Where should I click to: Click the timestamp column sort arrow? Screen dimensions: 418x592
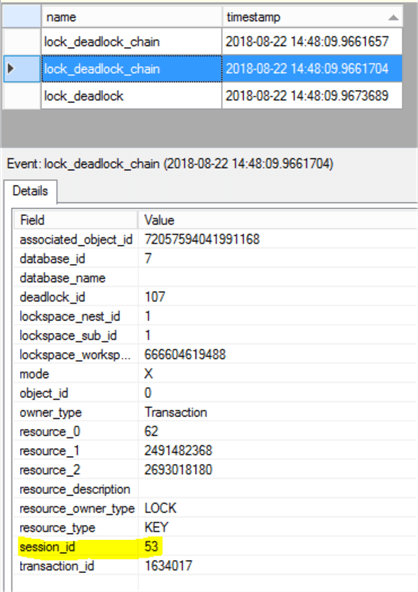point(393,17)
